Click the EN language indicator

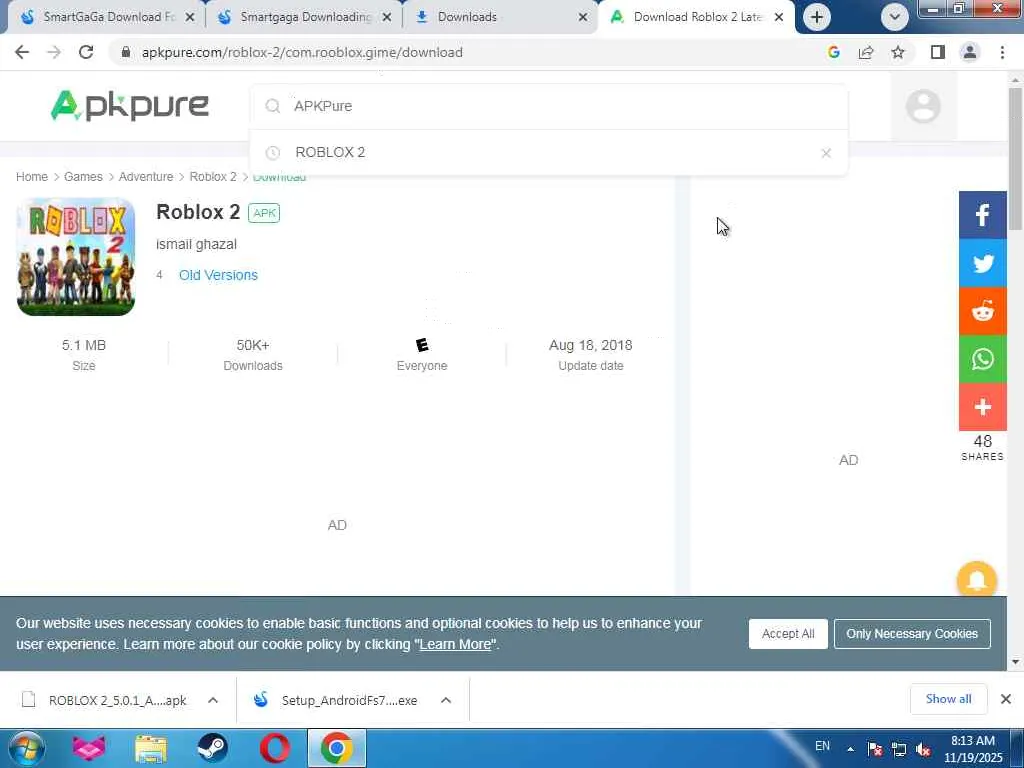(x=822, y=746)
